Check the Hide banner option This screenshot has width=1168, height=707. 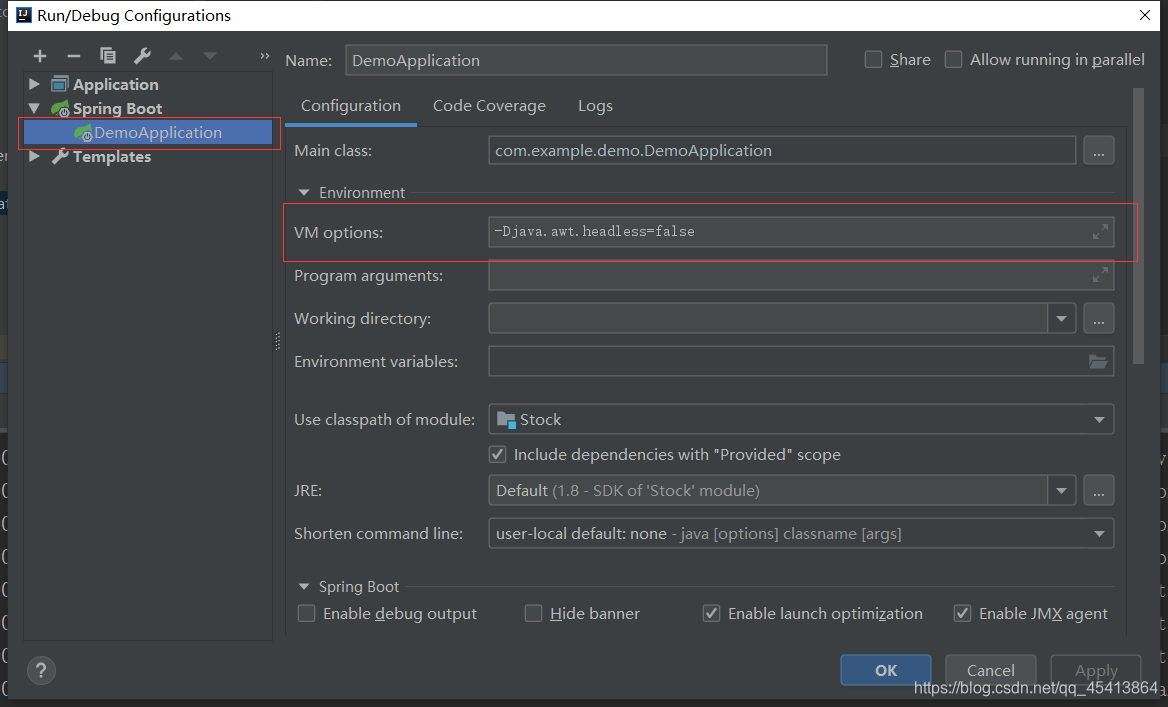coord(533,613)
